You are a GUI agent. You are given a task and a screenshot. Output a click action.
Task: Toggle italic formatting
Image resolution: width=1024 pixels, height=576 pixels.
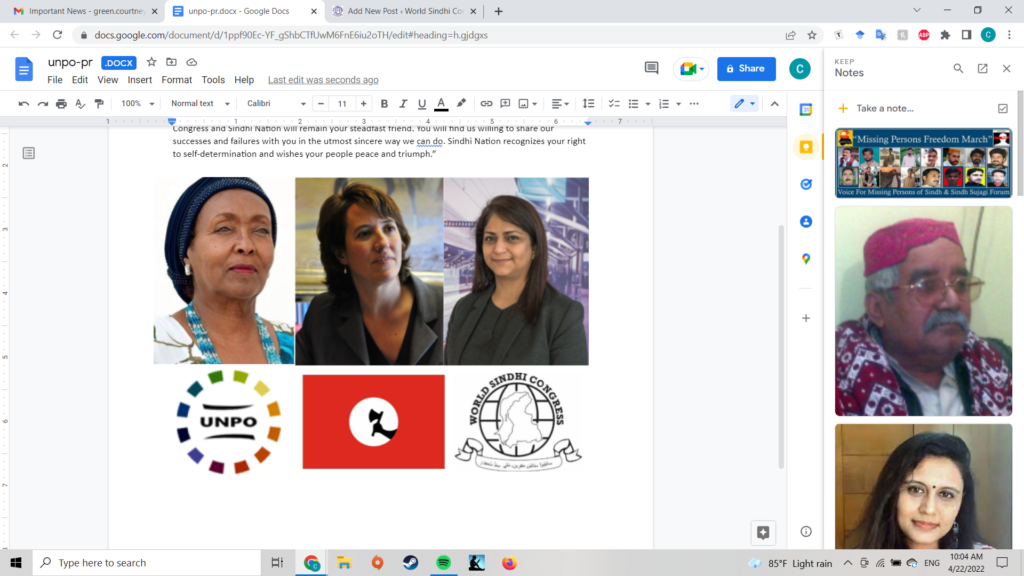tap(403, 104)
